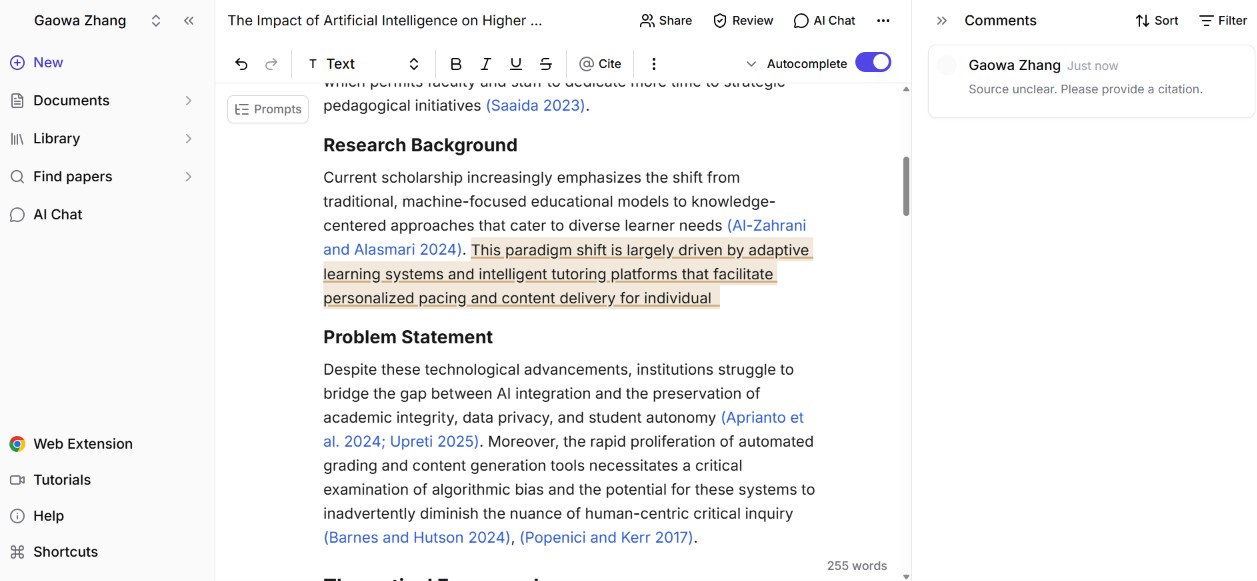Collapse the left sidebar with double chevron
The image size is (1257, 581).
(189, 20)
